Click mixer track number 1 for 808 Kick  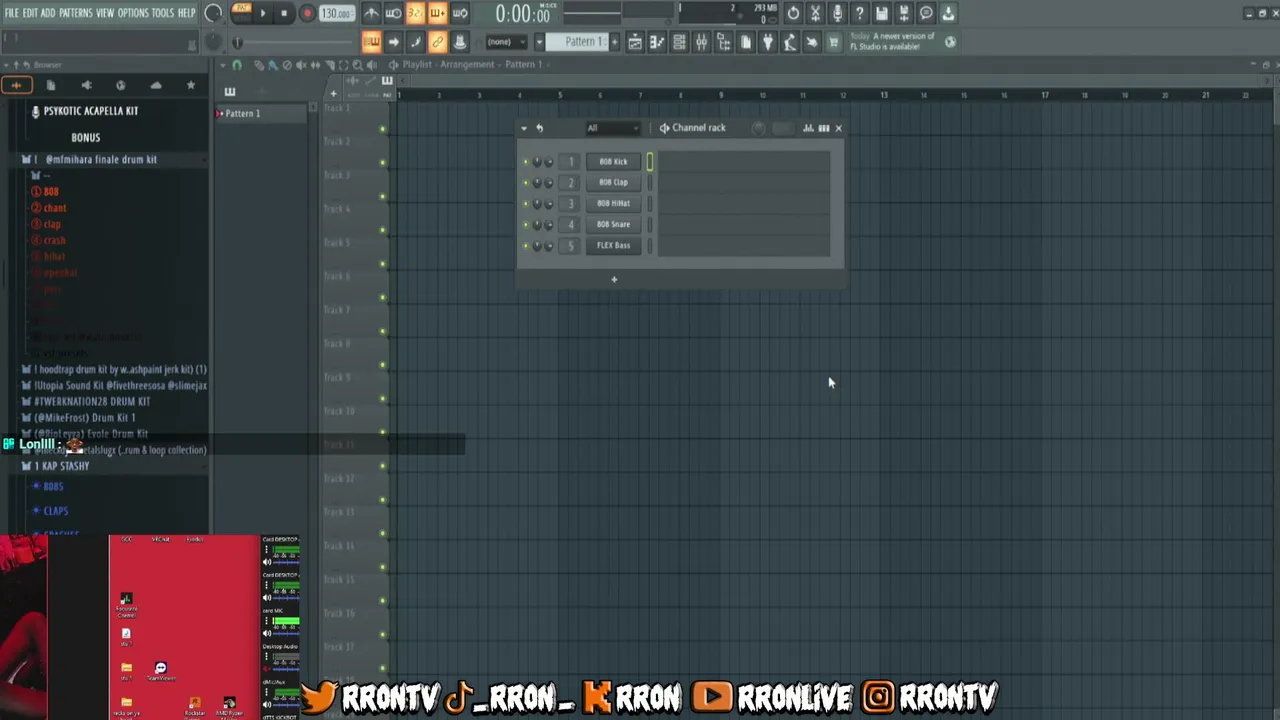click(571, 161)
